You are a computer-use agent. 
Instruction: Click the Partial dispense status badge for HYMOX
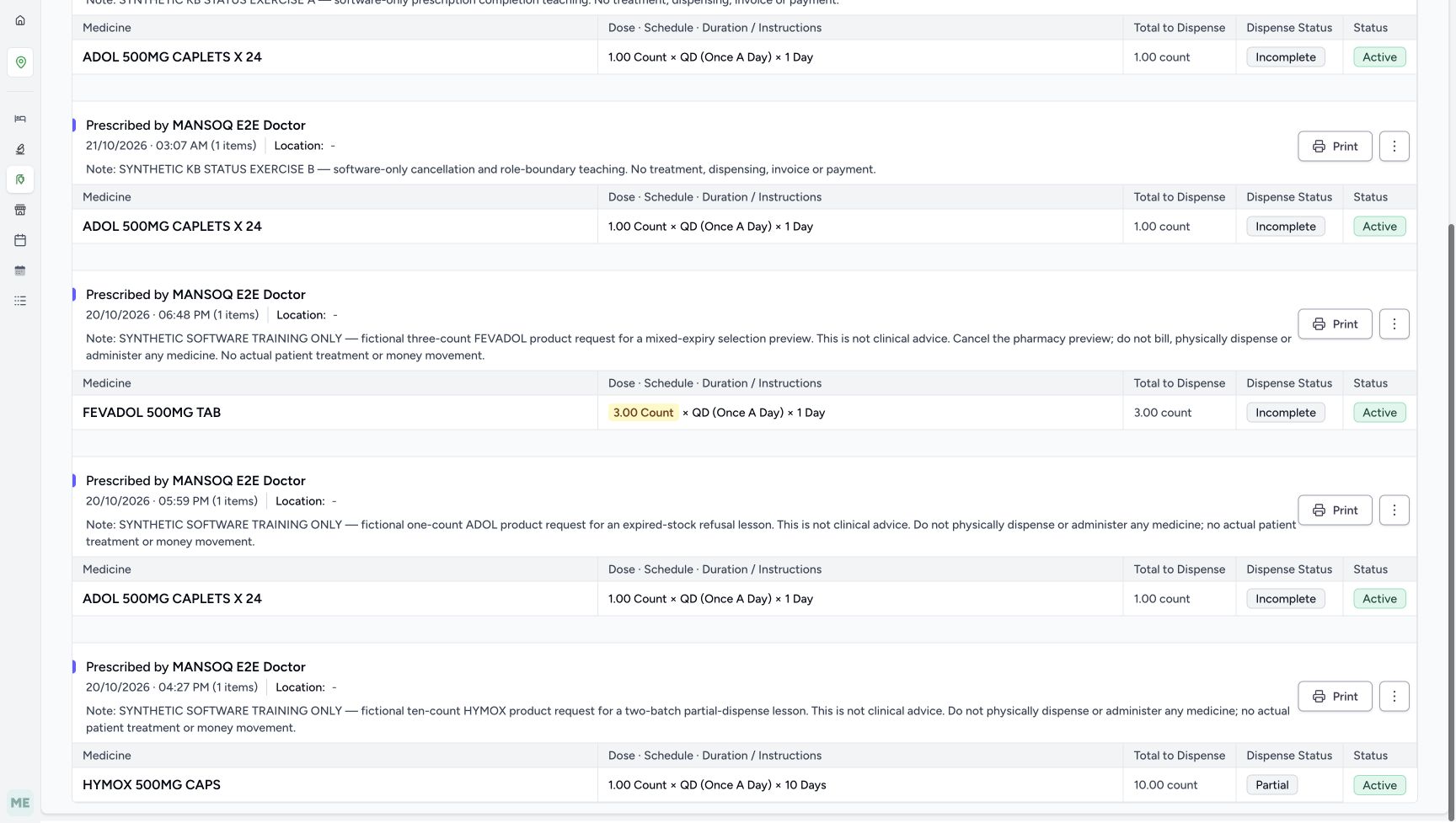pyautogui.click(x=1271, y=785)
